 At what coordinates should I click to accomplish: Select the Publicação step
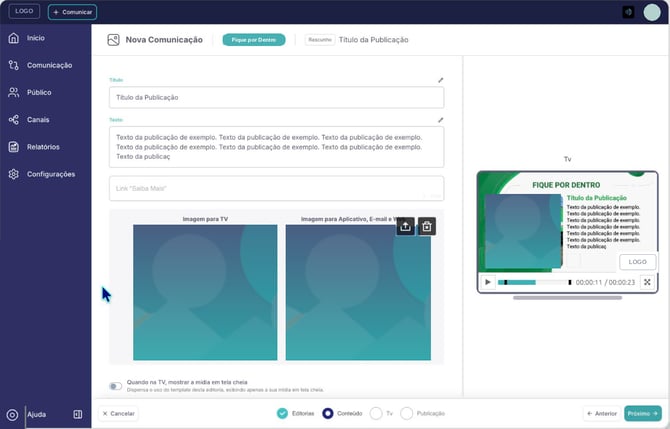423,414
